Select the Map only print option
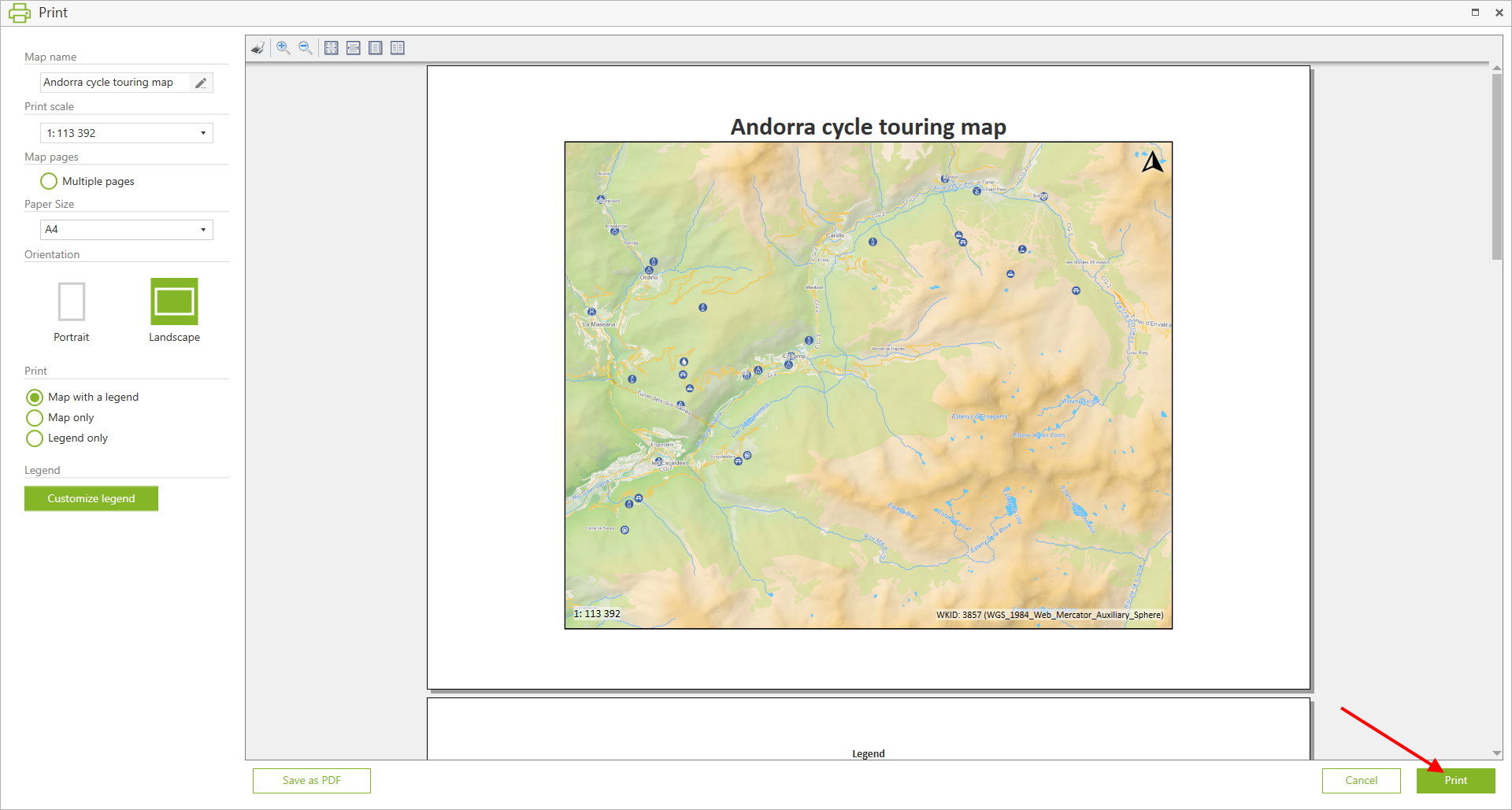Viewport: 1512px width, 810px height. (x=35, y=418)
